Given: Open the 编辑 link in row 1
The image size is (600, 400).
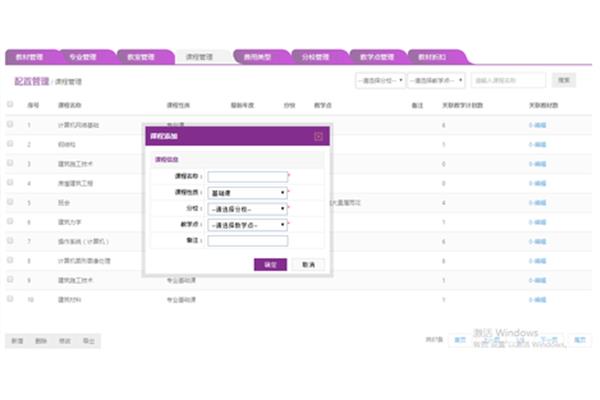Looking at the screenshot, I should point(538,125).
